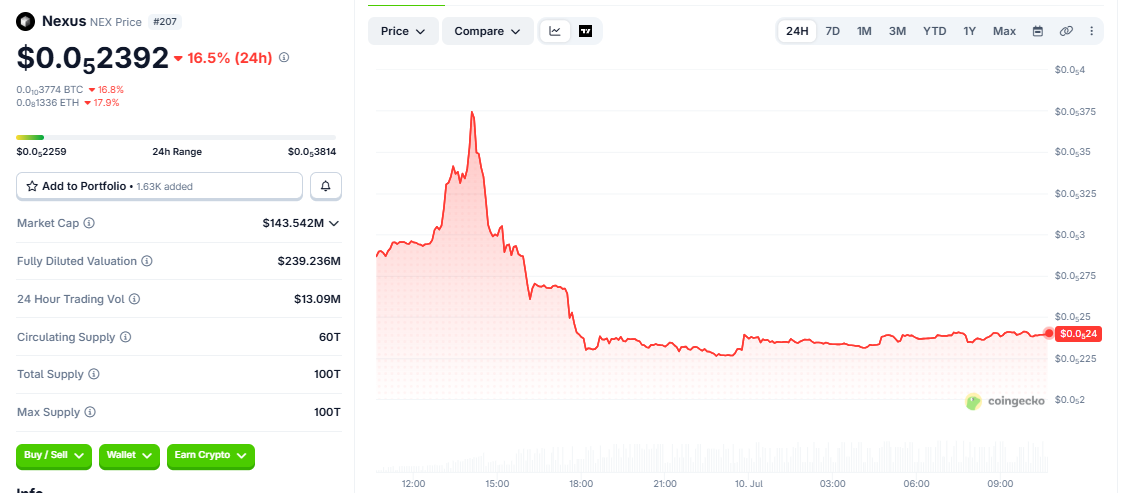Viewport: 1122px width, 493px height.
Task: Click the ETH price line 0.0₈1336 ETH
Action: click(48, 102)
